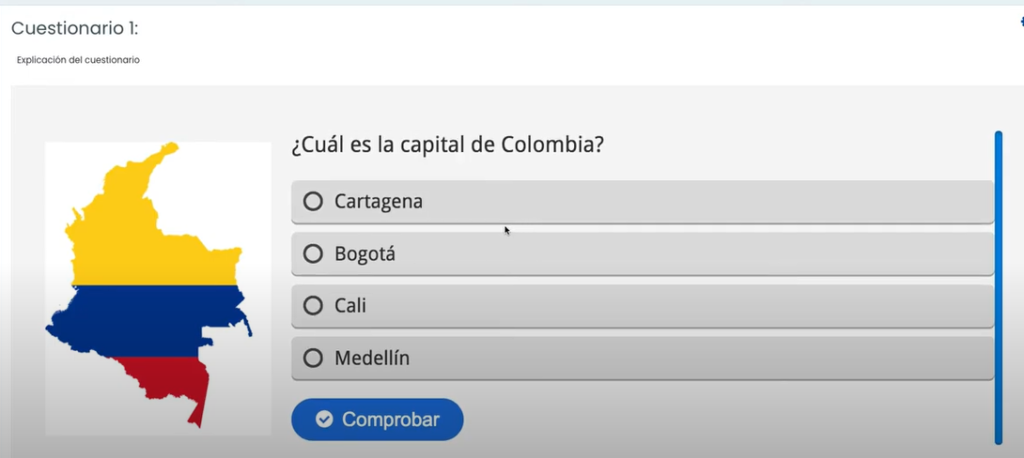Click the "Cartagena" answer label
The width and height of the screenshot is (1024, 458).
[378, 202]
